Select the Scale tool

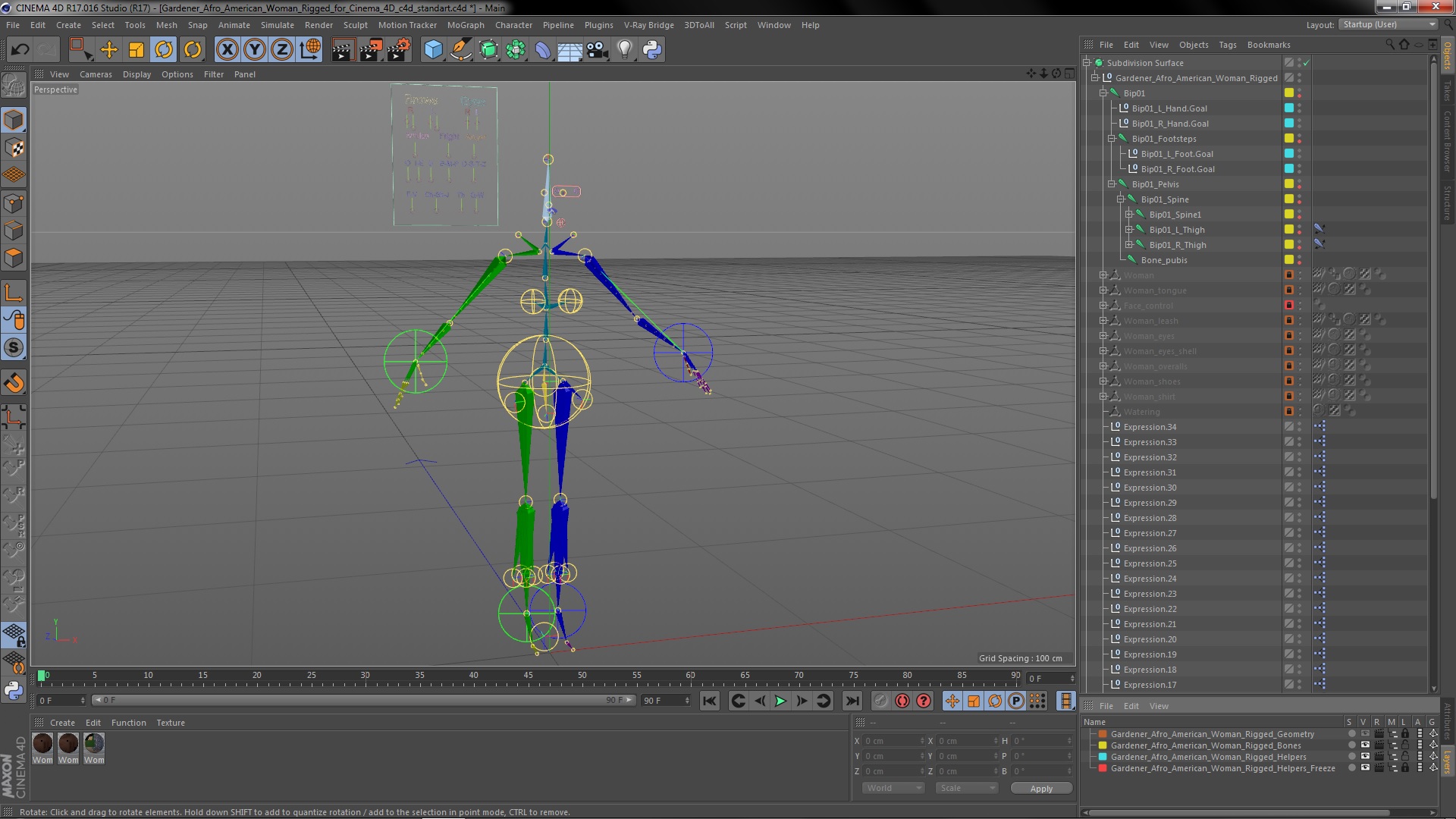pos(136,50)
